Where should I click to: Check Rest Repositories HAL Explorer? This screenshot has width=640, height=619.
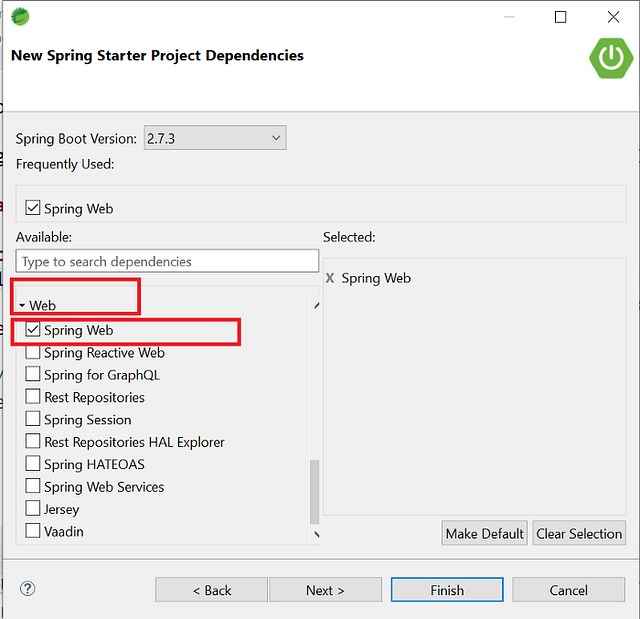point(33,441)
